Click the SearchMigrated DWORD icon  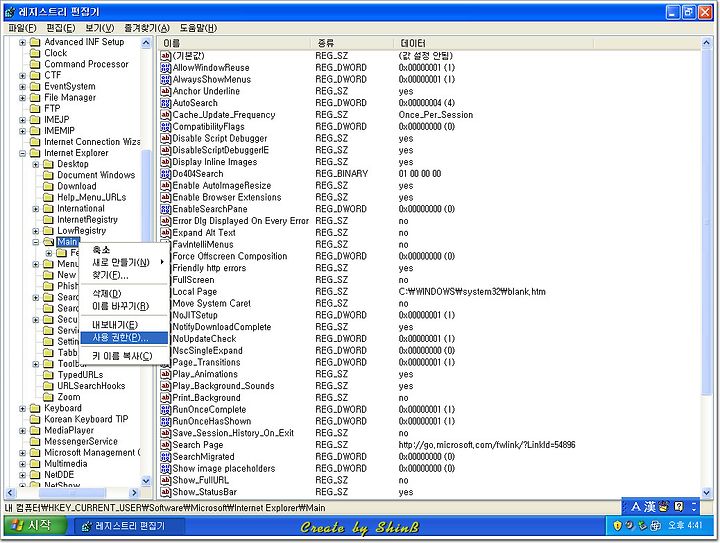(x=165, y=457)
